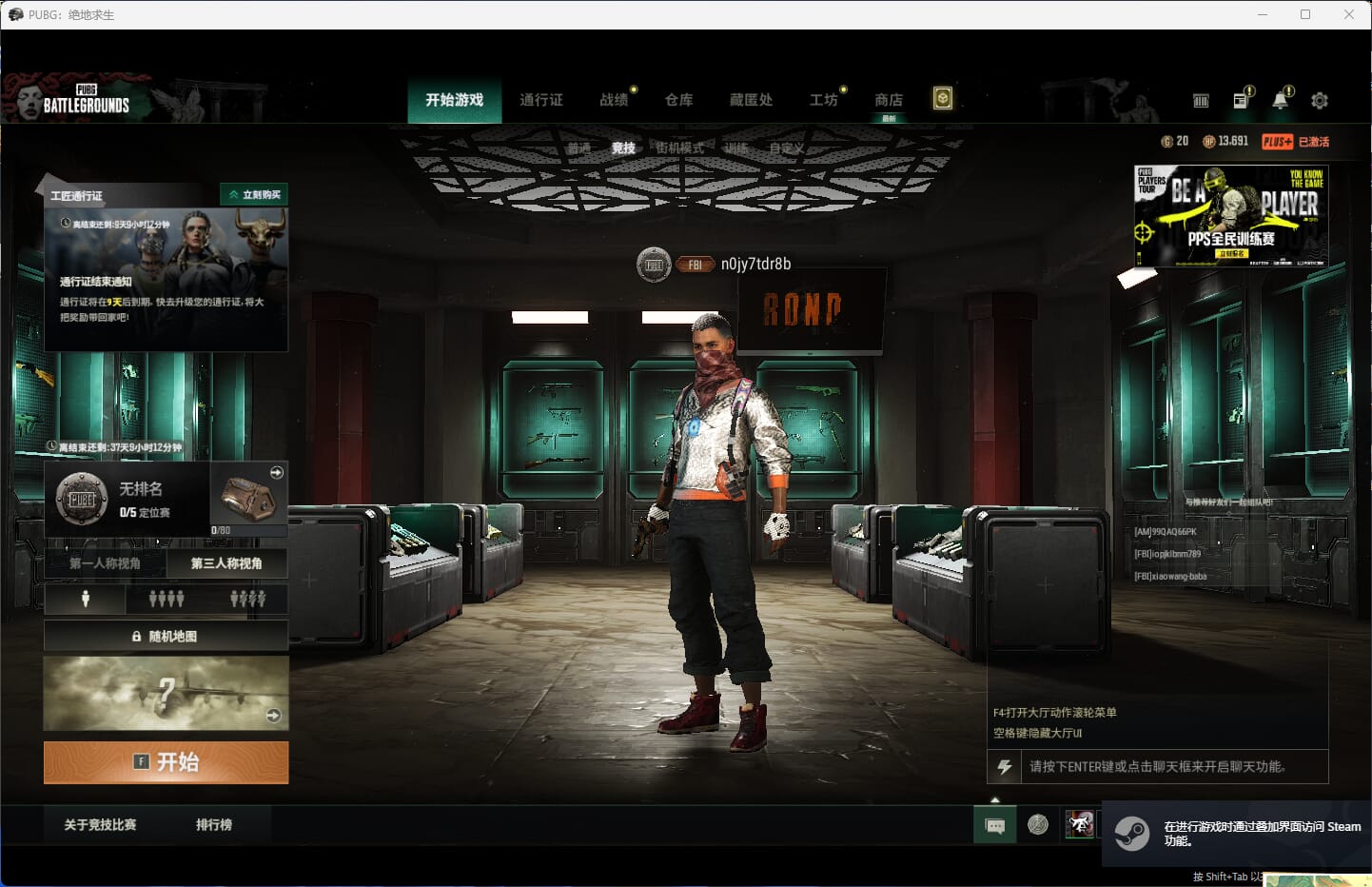This screenshot has width=1372, height=887.
Task: Click recommended player [FBI]xiaowang-baba
Action: click(1170, 577)
